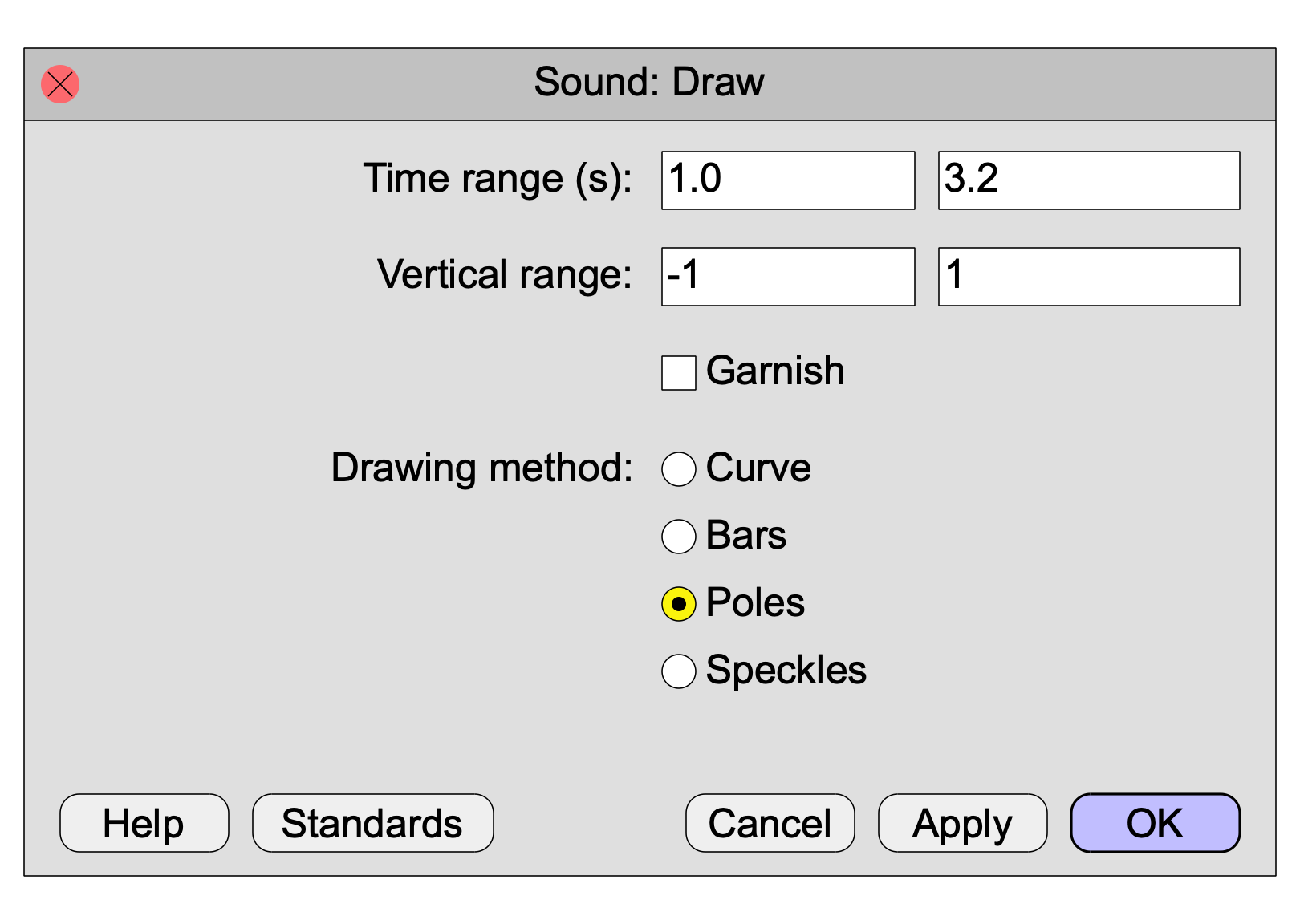Image resolution: width=1300 pixels, height=924 pixels.
Task: Click the time range end field showing 3.2
Action: (1089, 180)
